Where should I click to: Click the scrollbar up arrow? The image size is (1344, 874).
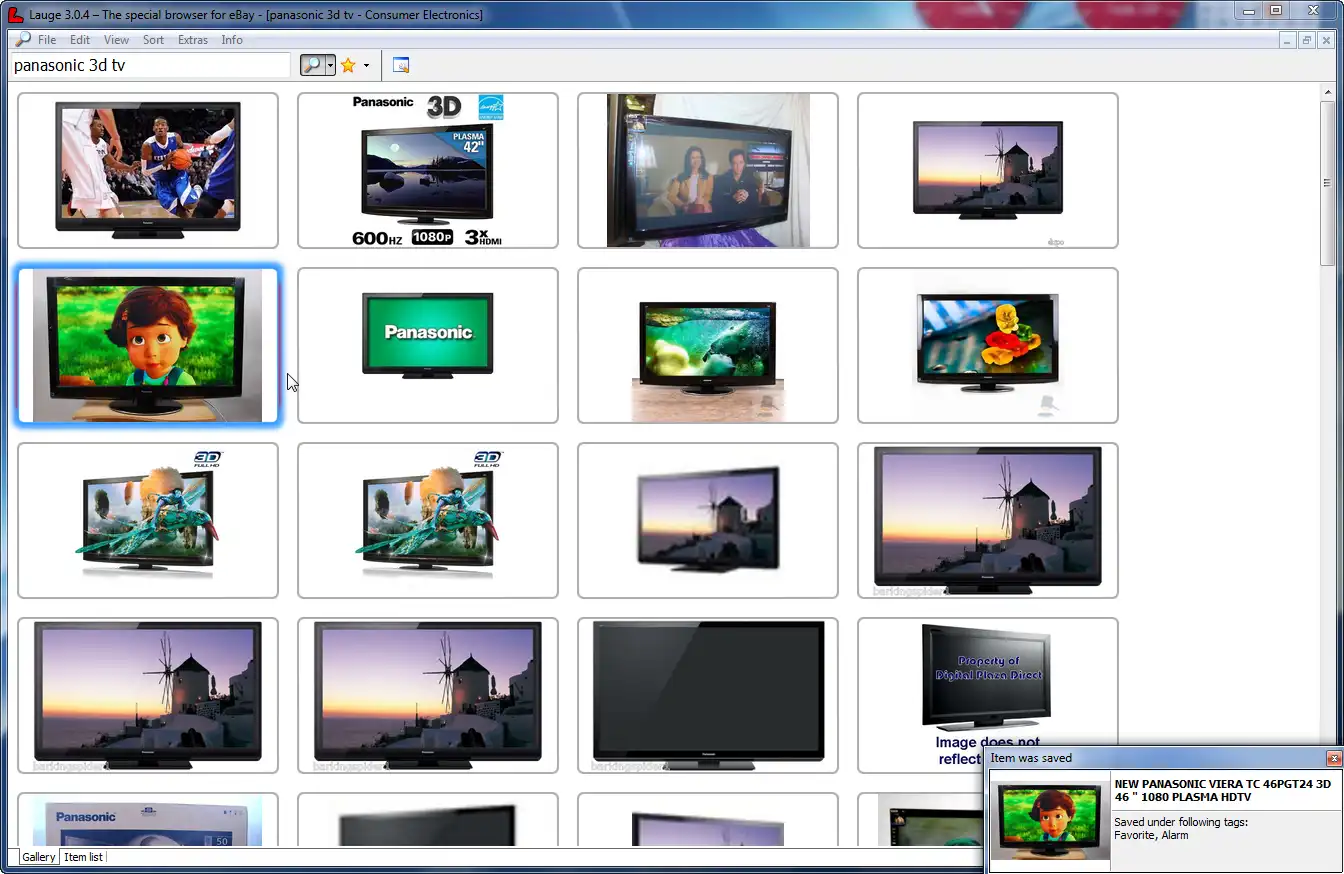click(1327, 91)
